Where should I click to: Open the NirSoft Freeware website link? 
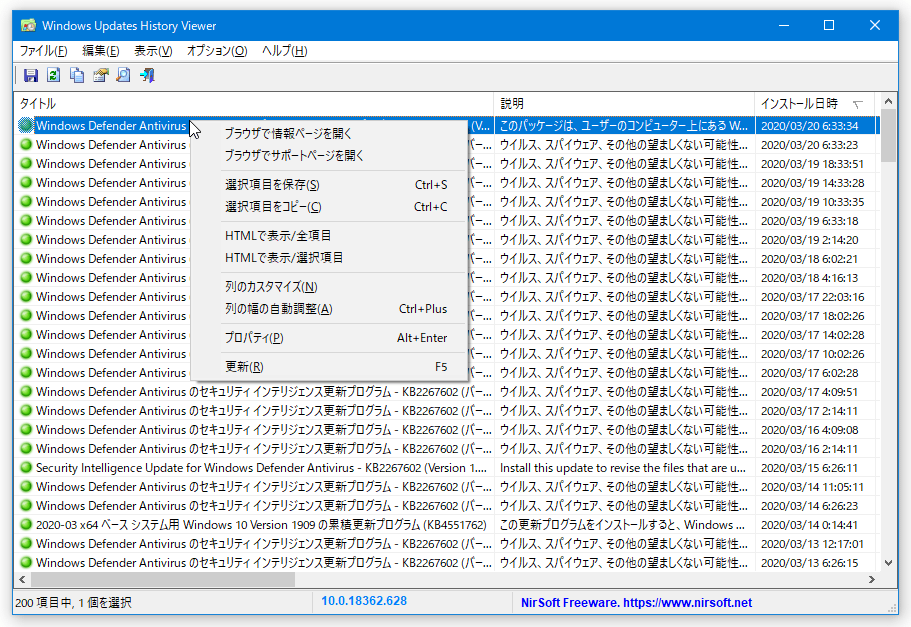pos(636,603)
